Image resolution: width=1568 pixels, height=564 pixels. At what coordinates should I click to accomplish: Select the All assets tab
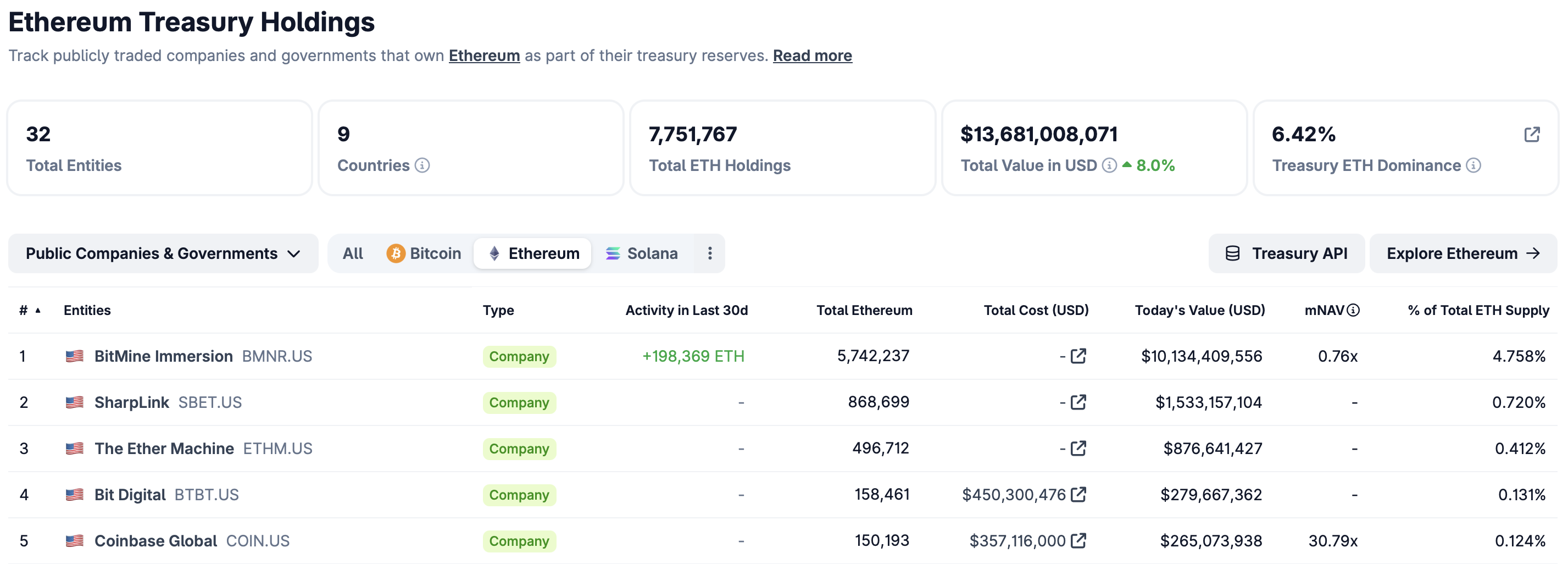352,253
